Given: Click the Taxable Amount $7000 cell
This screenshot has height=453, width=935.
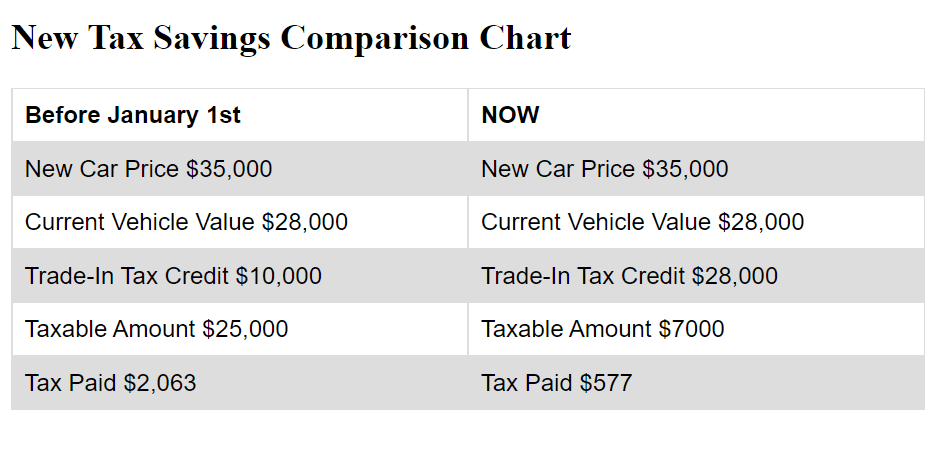Looking at the screenshot, I should (x=696, y=328).
